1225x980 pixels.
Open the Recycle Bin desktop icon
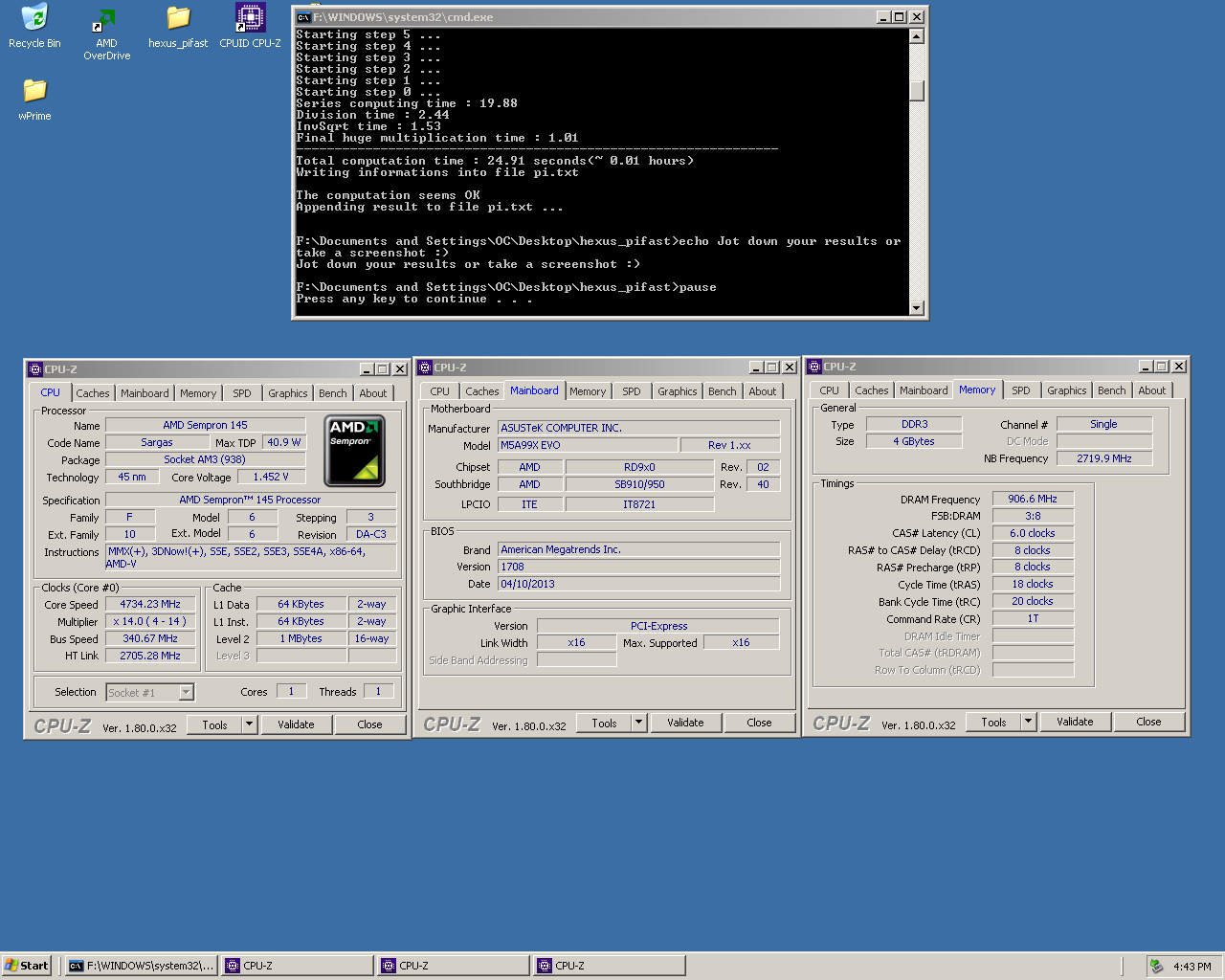(x=34, y=27)
